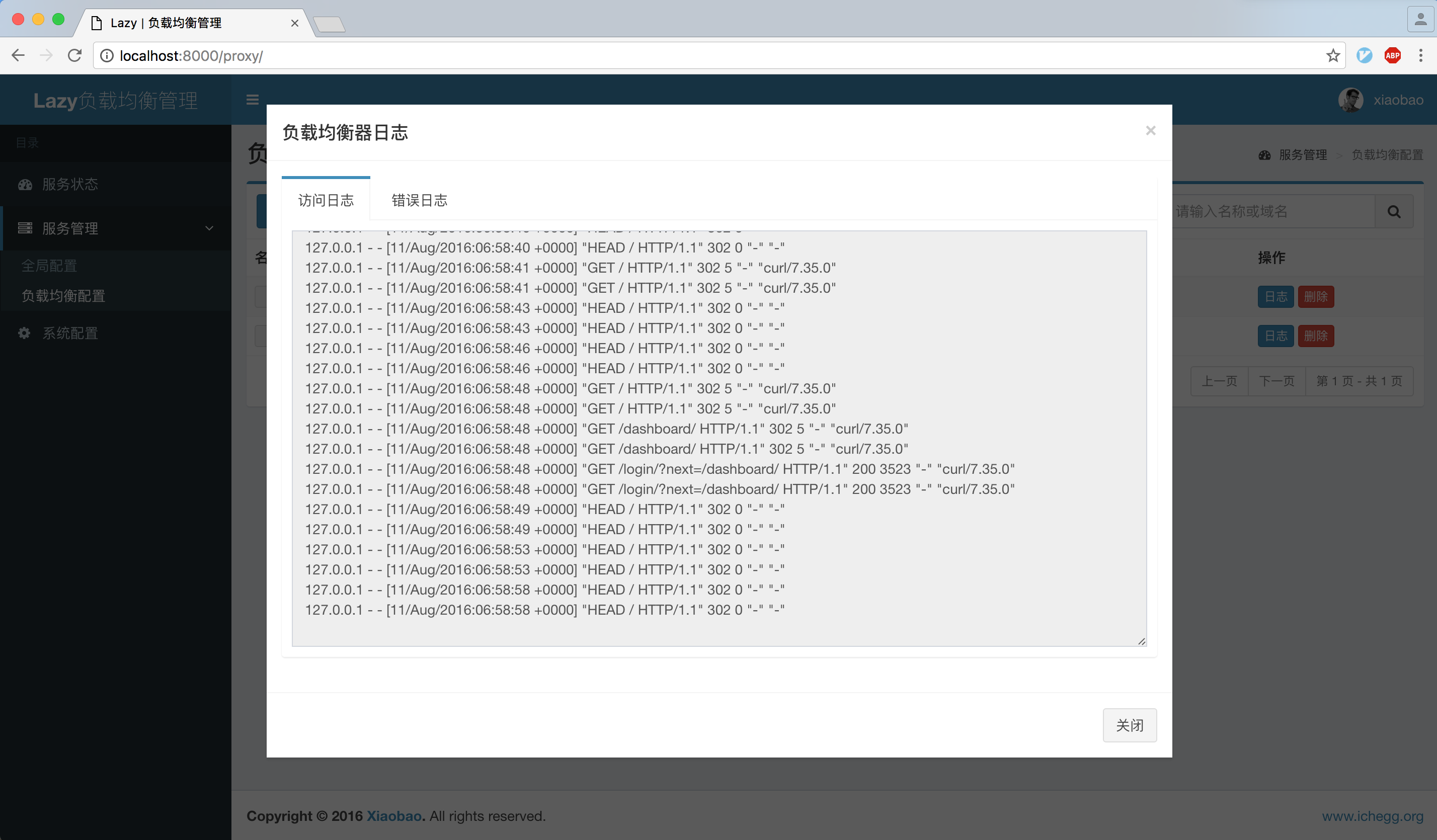Screen dimensions: 1437x840
Task: Click the 服务管理 server icon
Action: [x=25, y=228]
